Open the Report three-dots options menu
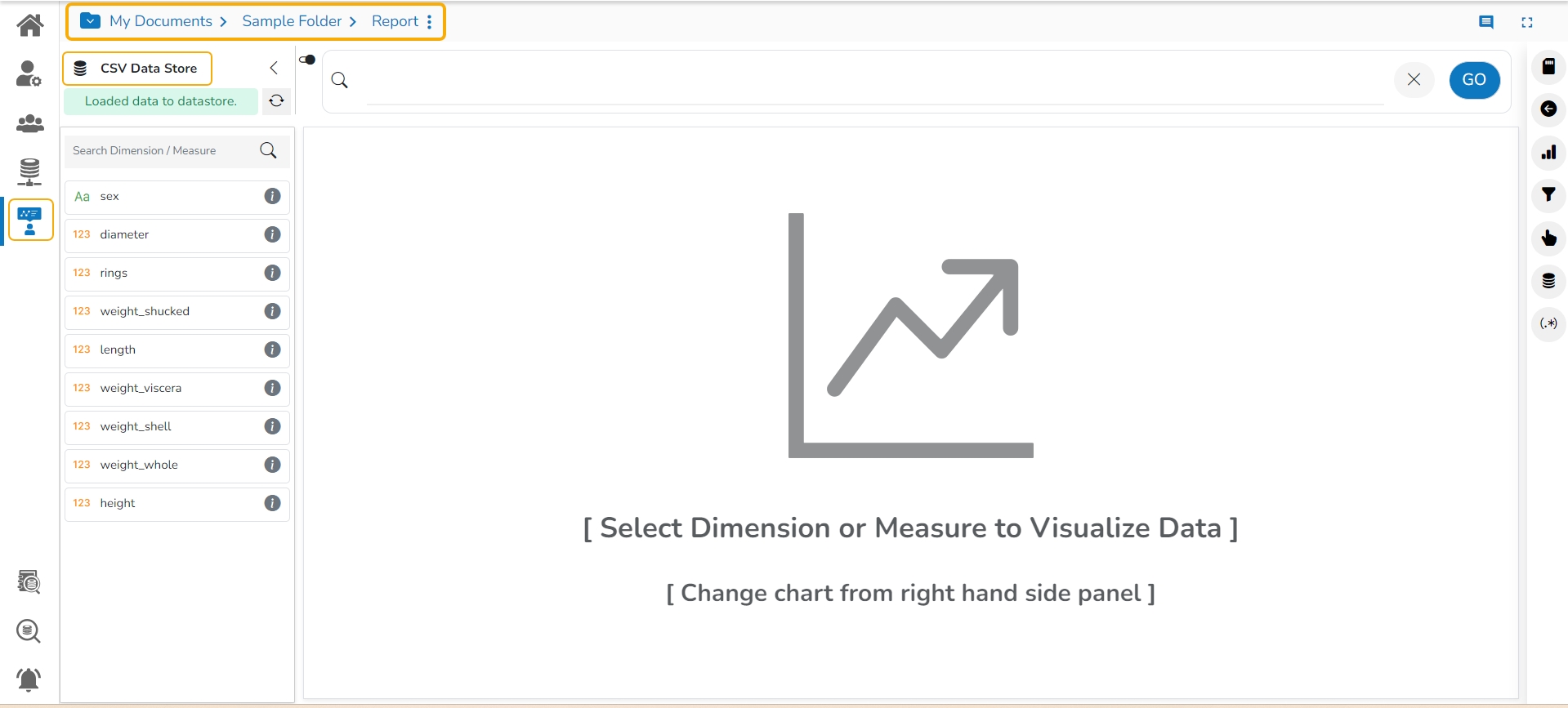The image size is (1568, 708). [429, 21]
